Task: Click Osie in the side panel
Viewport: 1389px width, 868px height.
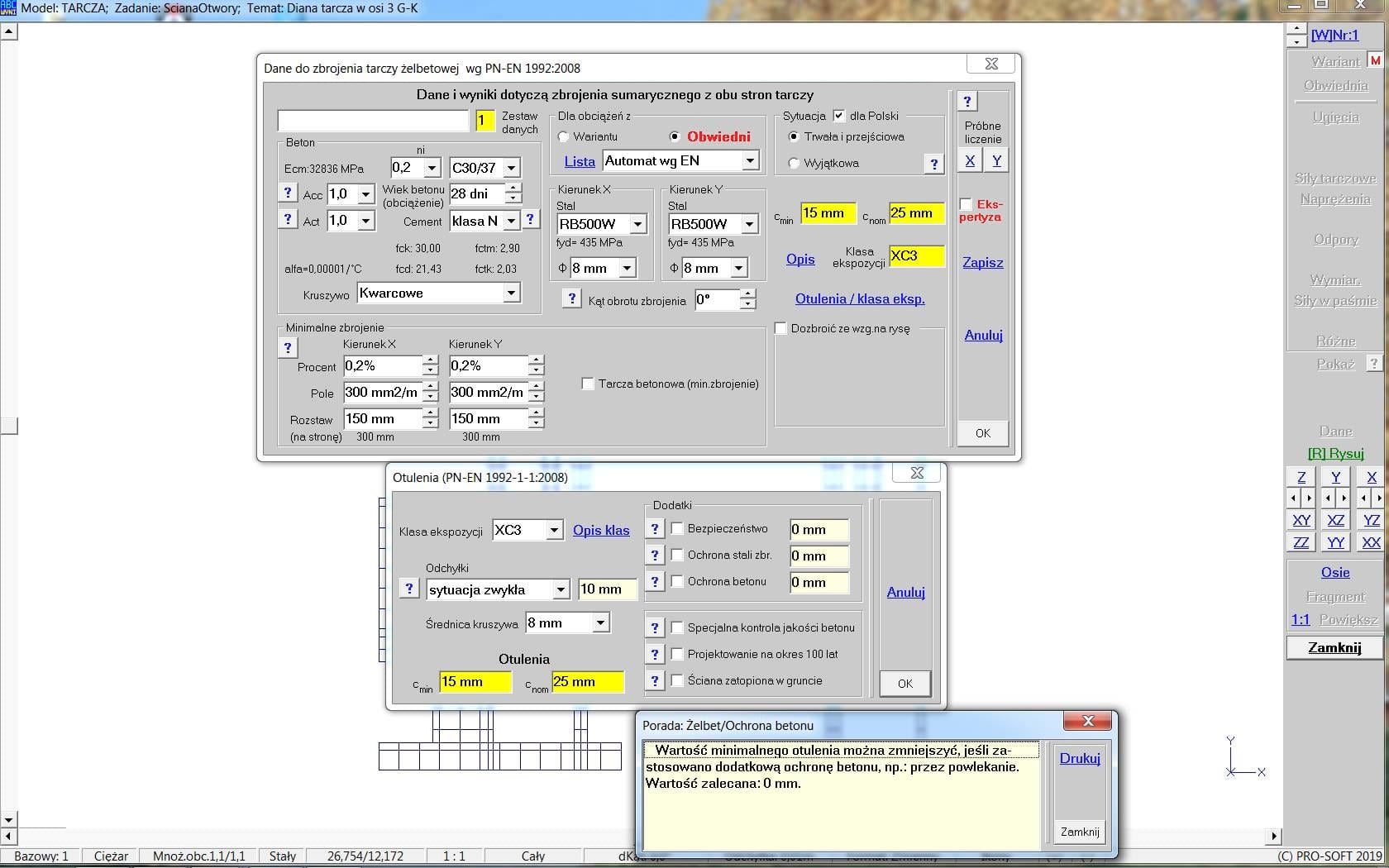Action: pos(1335,572)
